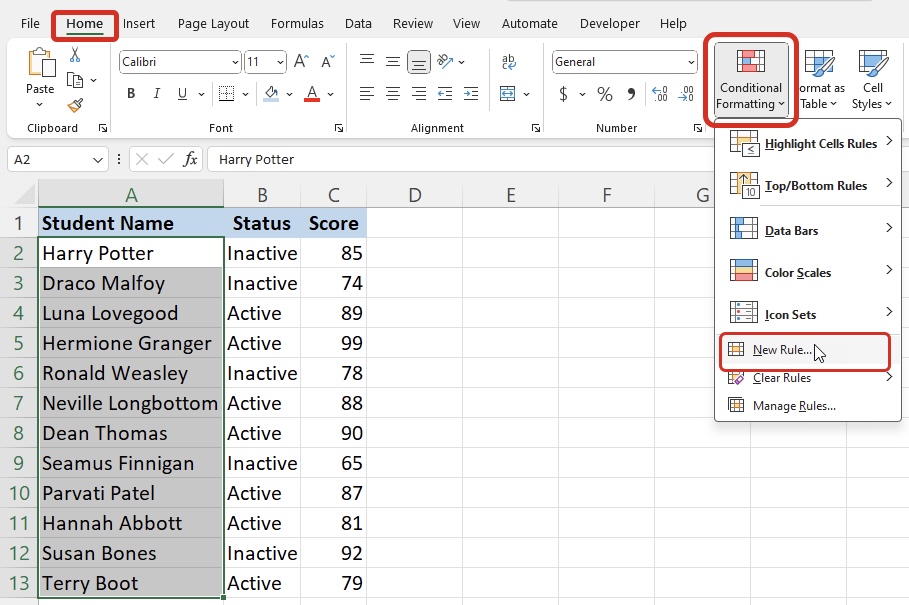The height and width of the screenshot is (605, 909).
Task: Select Manage Rules menu item
Action: (808, 406)
